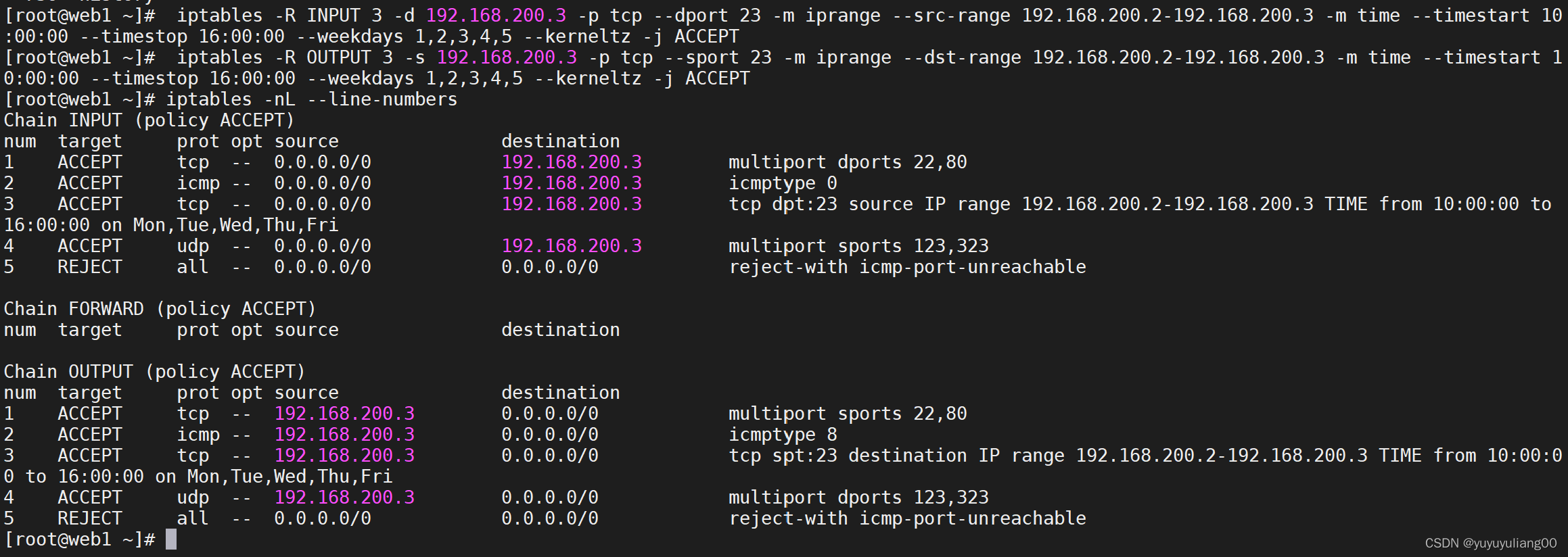Click 'reject-with icmp-port-unreachable' in OUTPUT rule 5
Image resolution: width=1568 pixels, height=557 pixels.
(907, 518)
